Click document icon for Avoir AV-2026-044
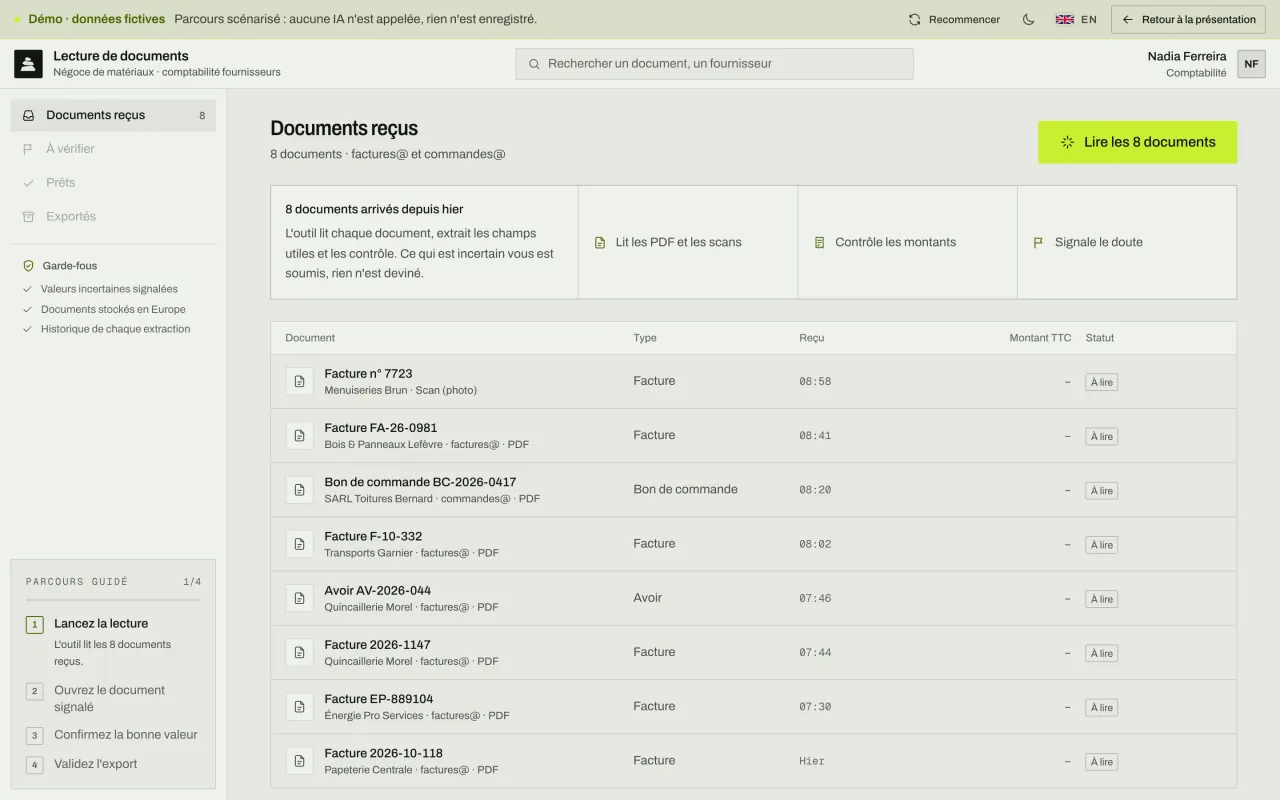 point(299,598)
